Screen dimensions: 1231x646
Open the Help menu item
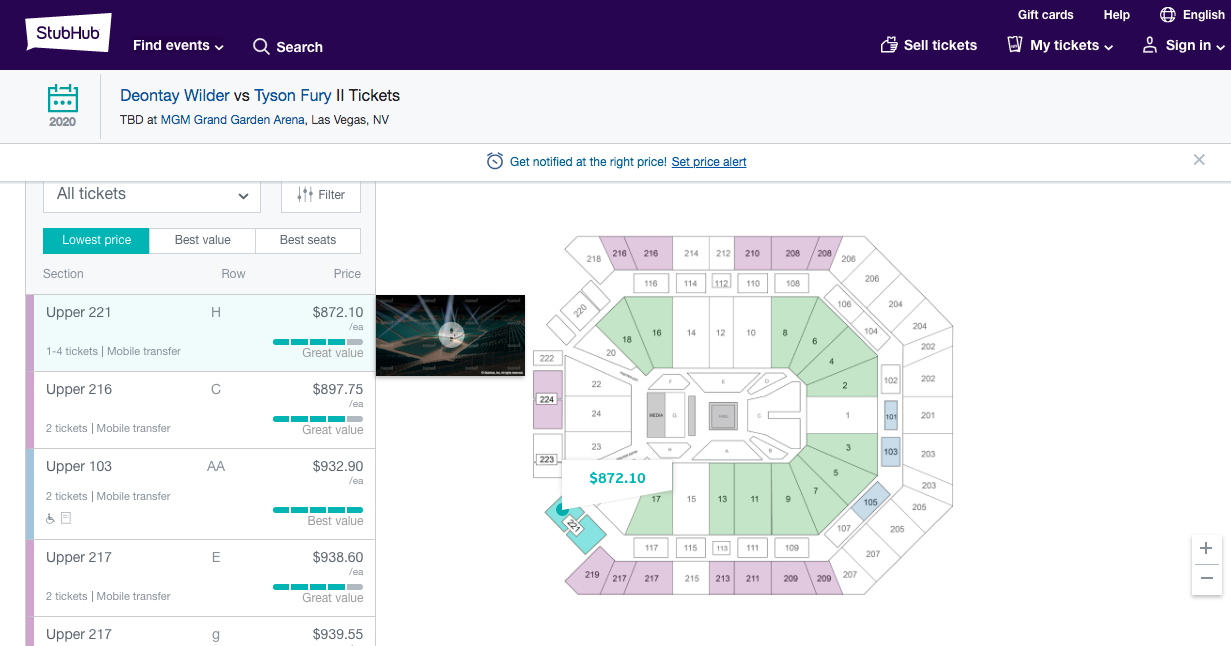1116,15
